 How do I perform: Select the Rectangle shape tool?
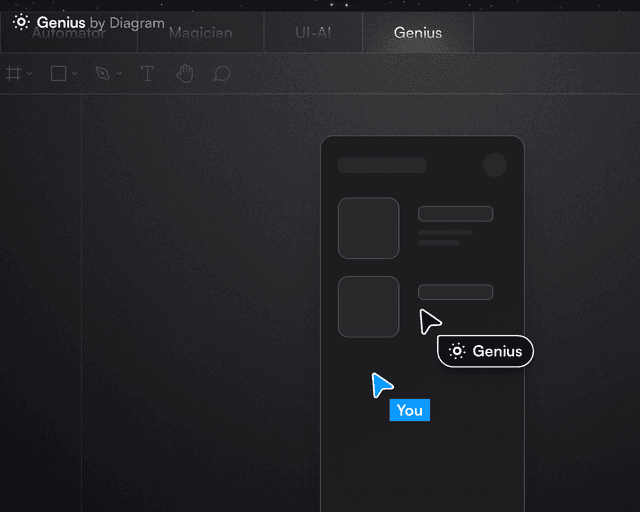pyautogui.click(x=58, y=73)
